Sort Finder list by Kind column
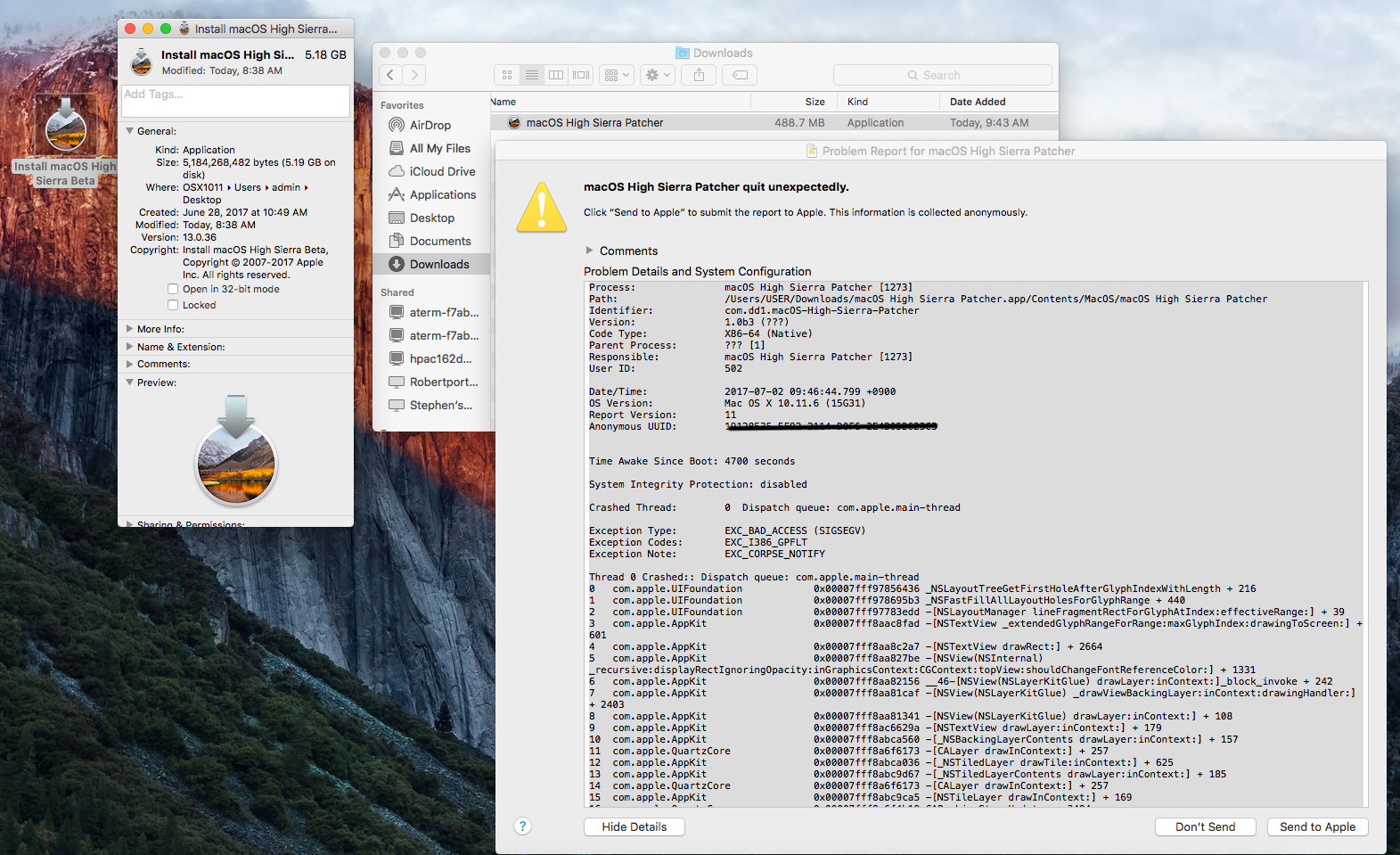The height and width of the screenshot is (855, 1400). [x=888, y=102]
